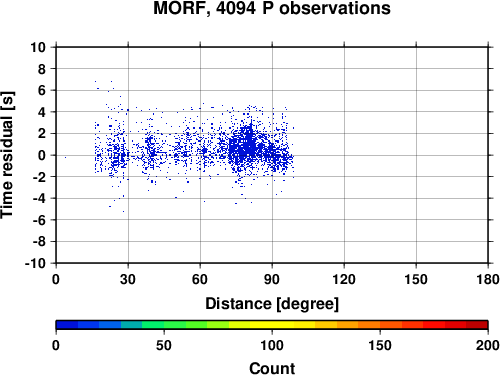Click y-axis tick label '-10'
This screenshot has height=375, width=500.
(x=35, y=263)
